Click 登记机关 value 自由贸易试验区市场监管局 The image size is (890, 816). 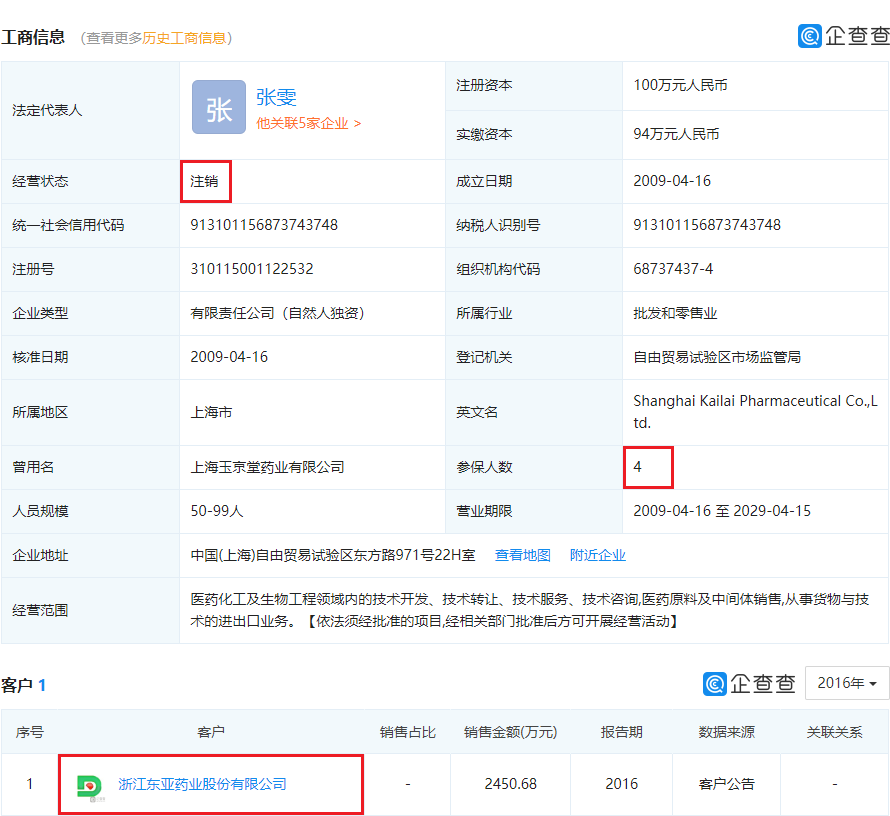(717, 357)
